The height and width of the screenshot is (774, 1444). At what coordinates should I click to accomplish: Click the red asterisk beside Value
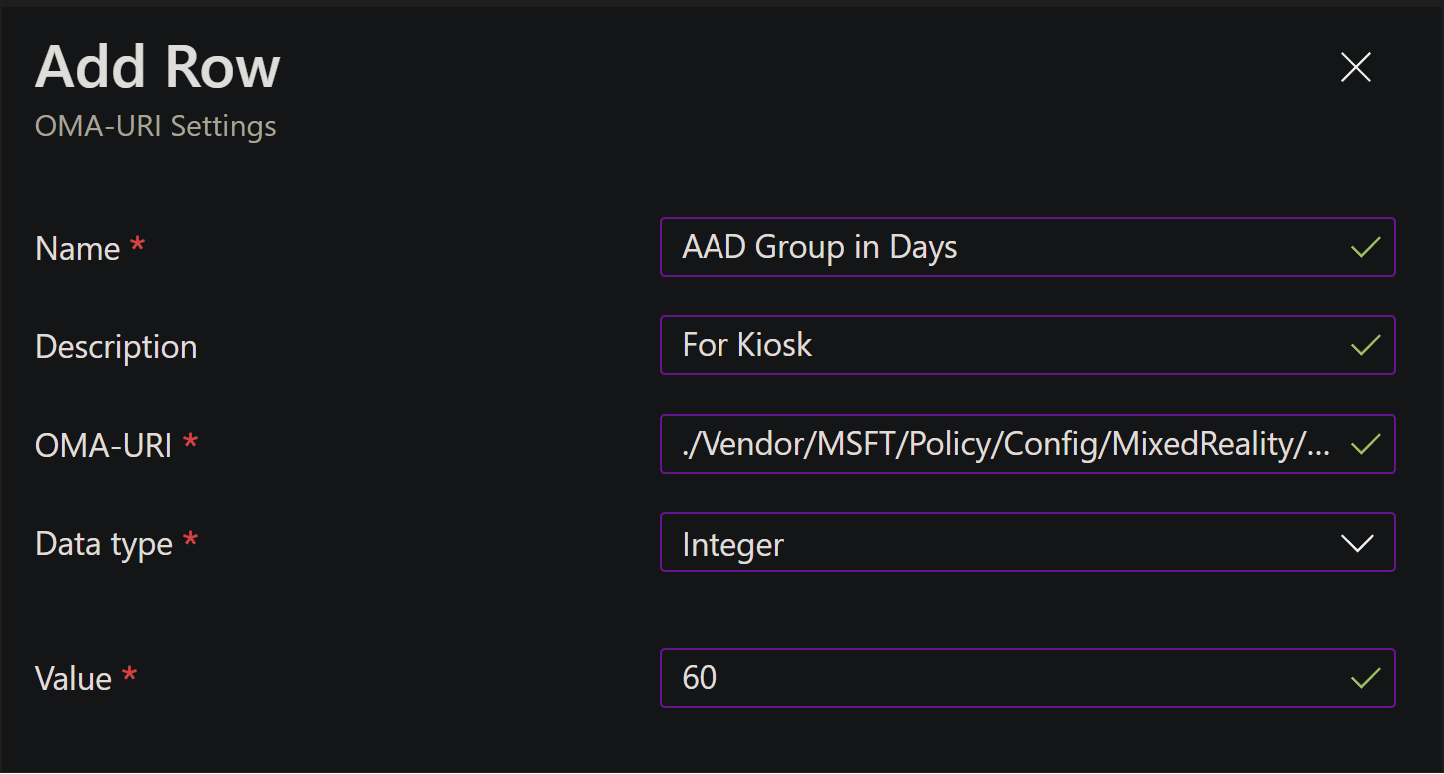pos(128,673)
